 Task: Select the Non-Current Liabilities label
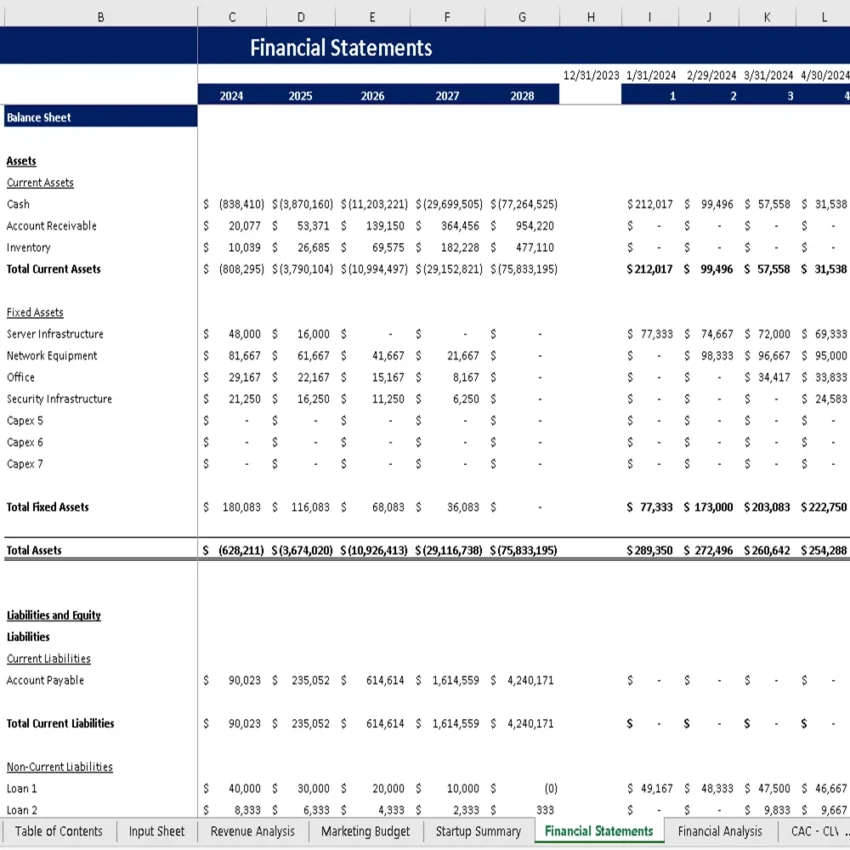[60, 767]
